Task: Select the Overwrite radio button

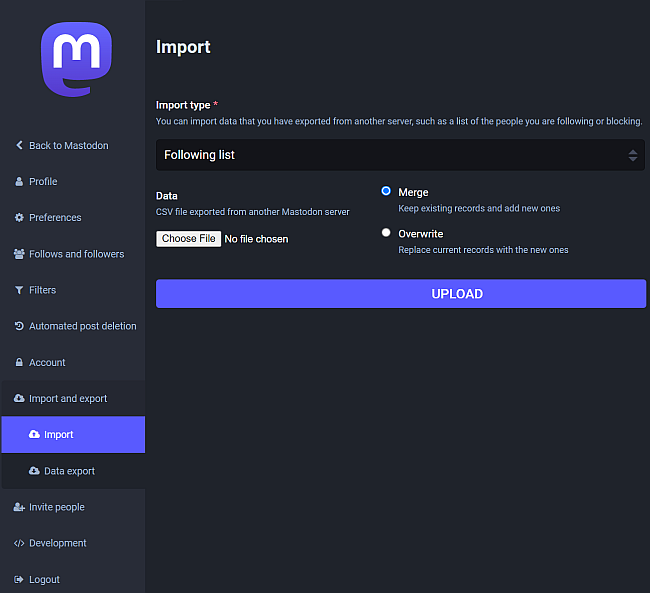Action: [386, 232]
